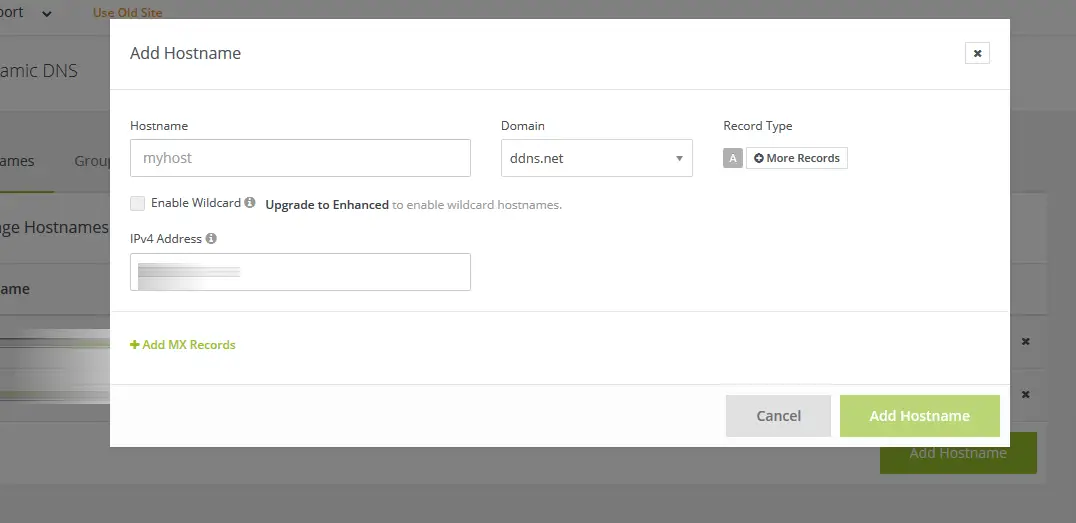Close the Add Hostname dialog
1076x523 pixels.
click(x=977, y=53)
